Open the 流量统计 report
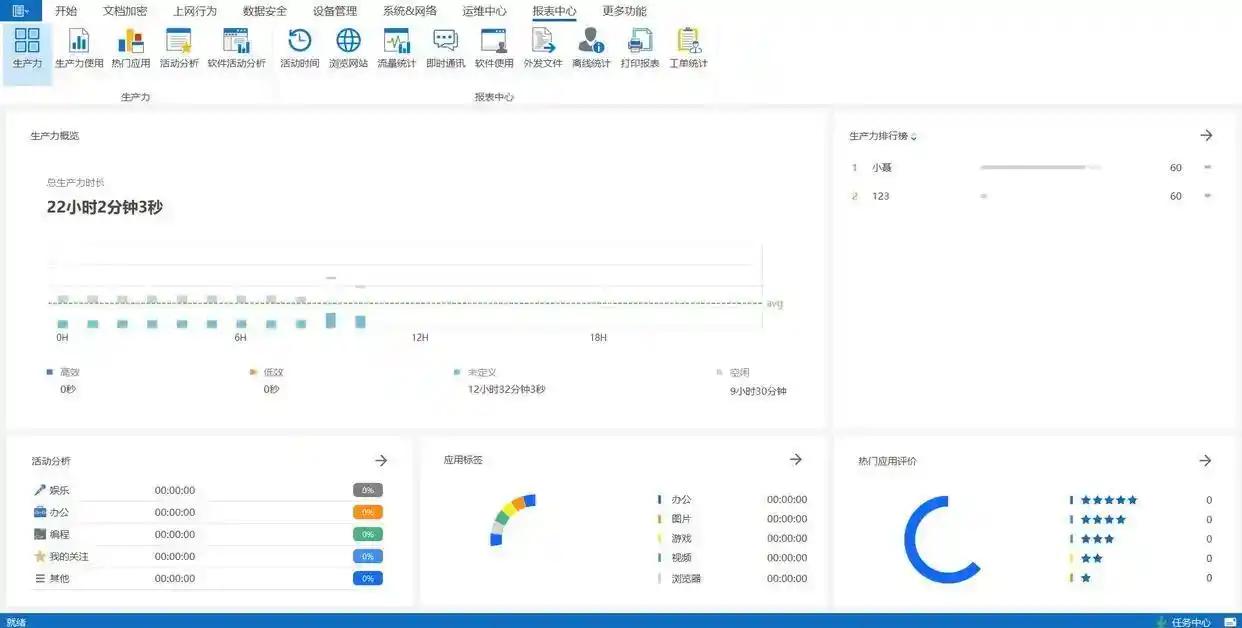The height and width of the screenshot is (628, 1242). point(397,48)
